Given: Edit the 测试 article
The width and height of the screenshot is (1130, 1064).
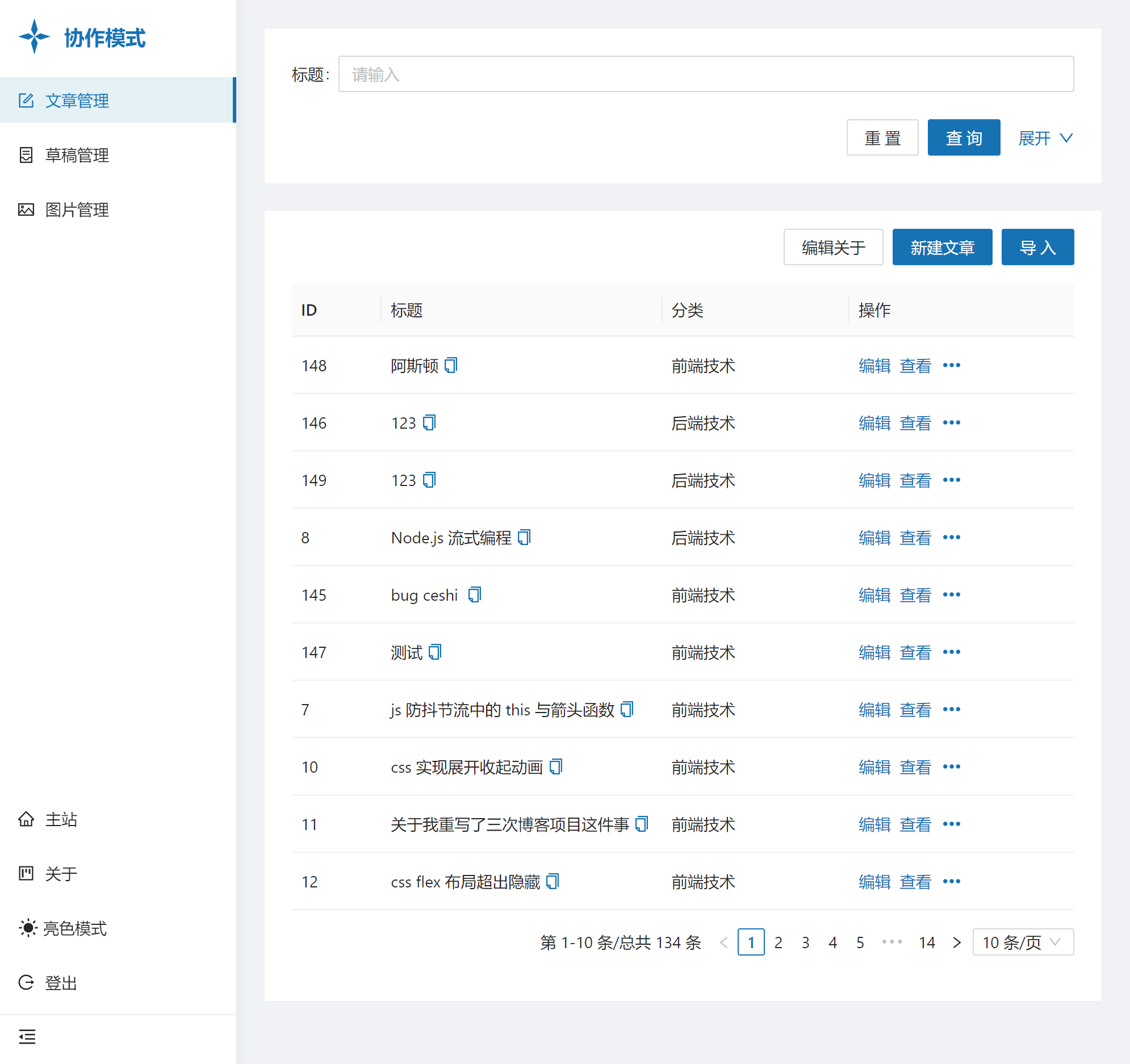Looking at the screenshot, I should click(874, 652).
